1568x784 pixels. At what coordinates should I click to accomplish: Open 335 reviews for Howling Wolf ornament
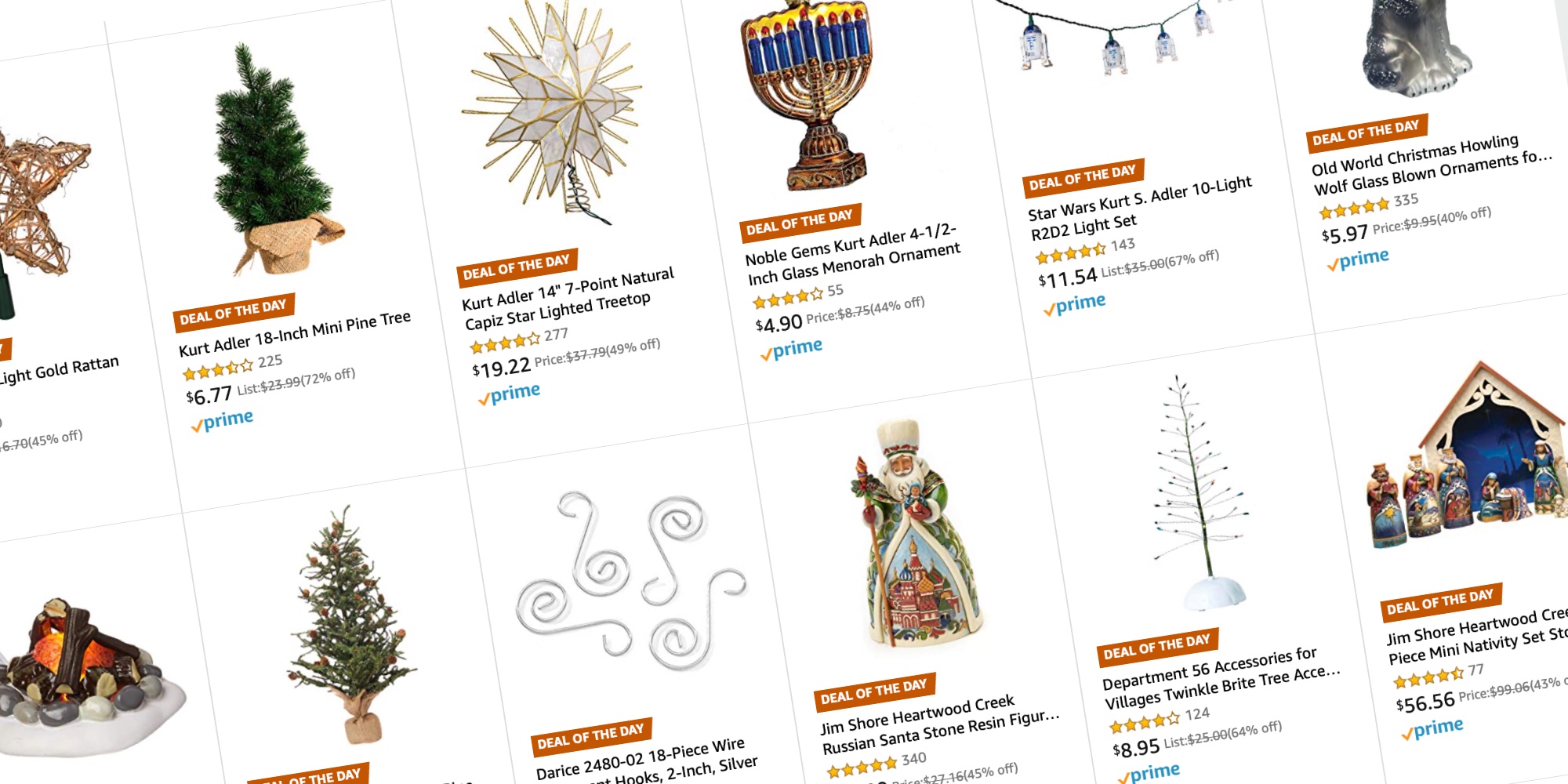(x=1406, y=200)
